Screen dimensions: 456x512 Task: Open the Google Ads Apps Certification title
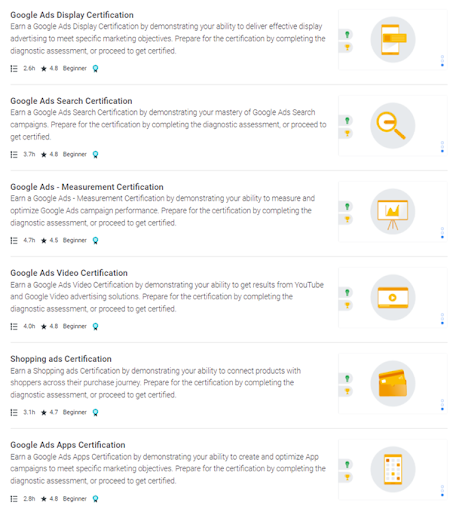pyautogui.click(x=68, y=445)
